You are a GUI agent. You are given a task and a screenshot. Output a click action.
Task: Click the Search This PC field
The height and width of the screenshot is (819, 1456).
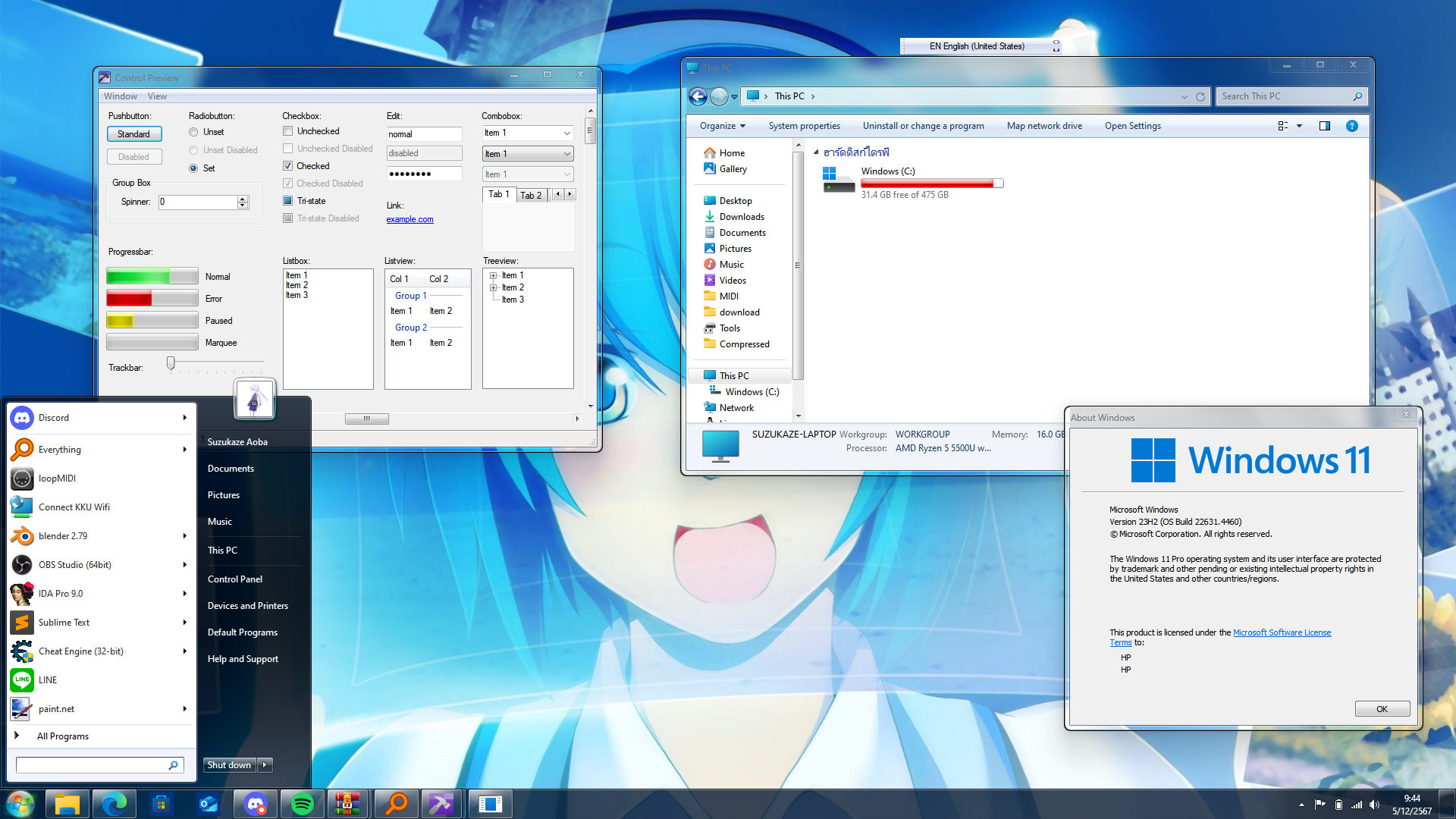tap(1291, 96)
